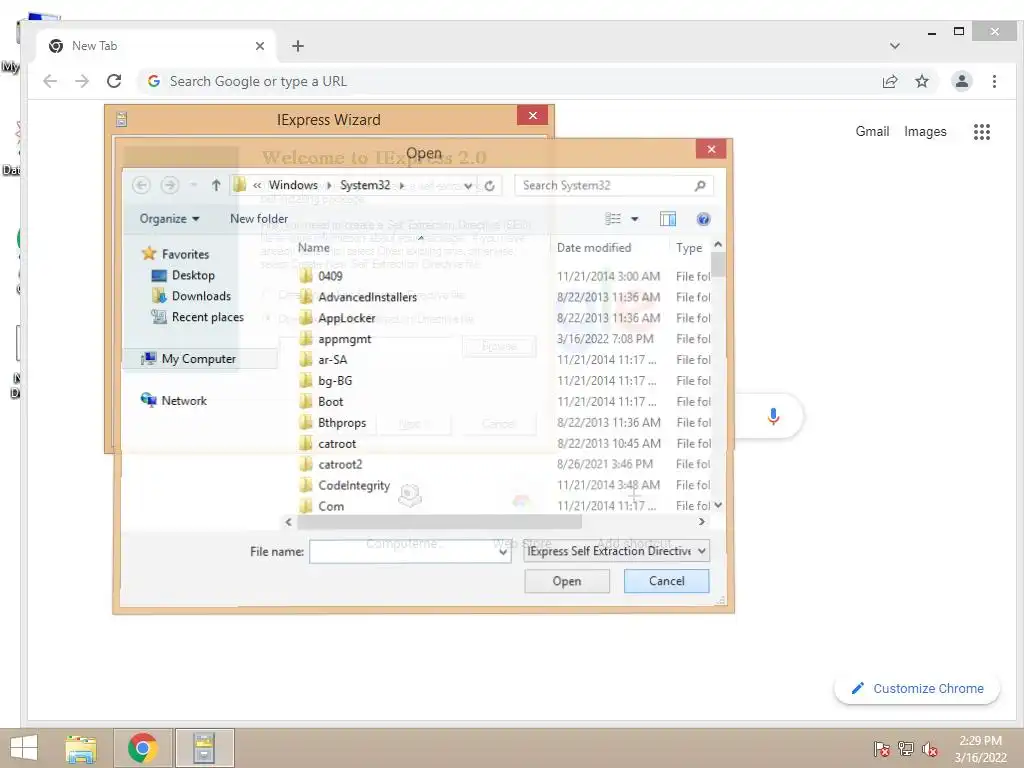Open recent locations dropdown arrow

193,185
